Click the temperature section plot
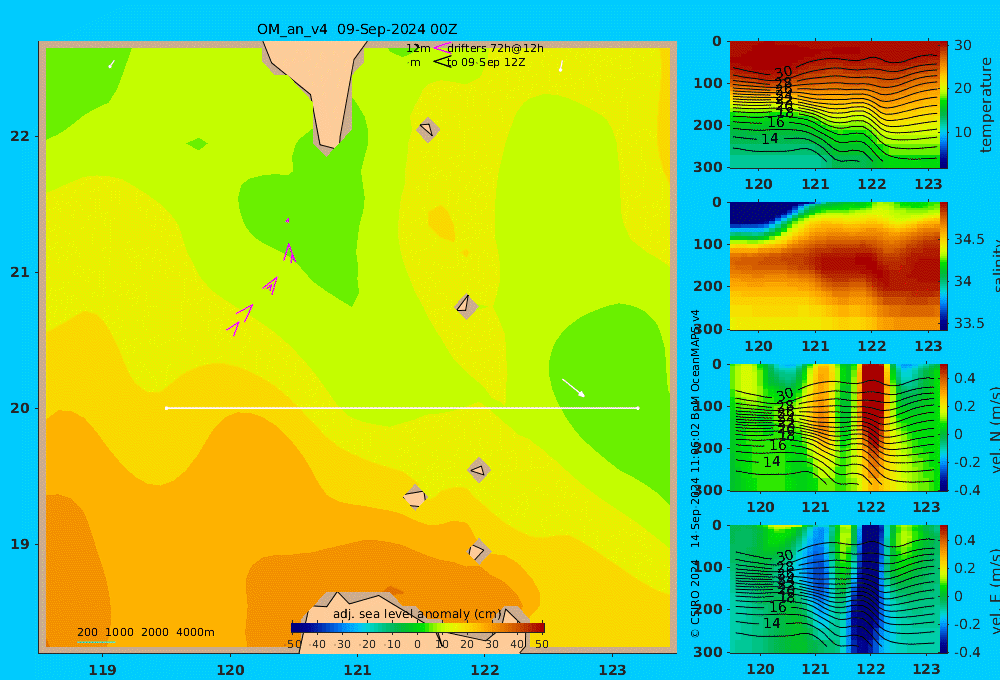Screen dimensions: 1000x680 pyautogui.click(x=834, y=105)
